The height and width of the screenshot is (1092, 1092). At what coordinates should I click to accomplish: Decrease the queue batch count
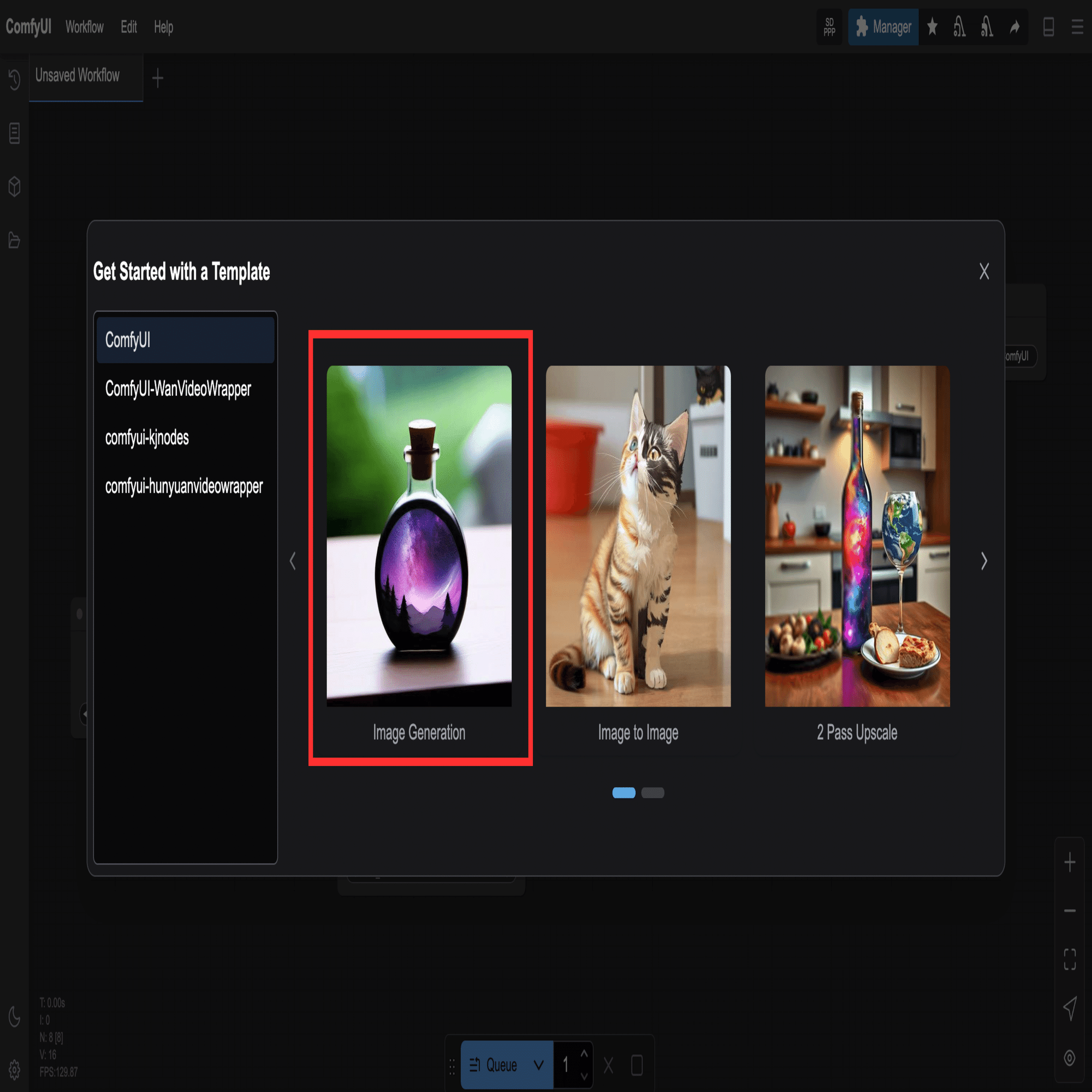pos(584,1076)
